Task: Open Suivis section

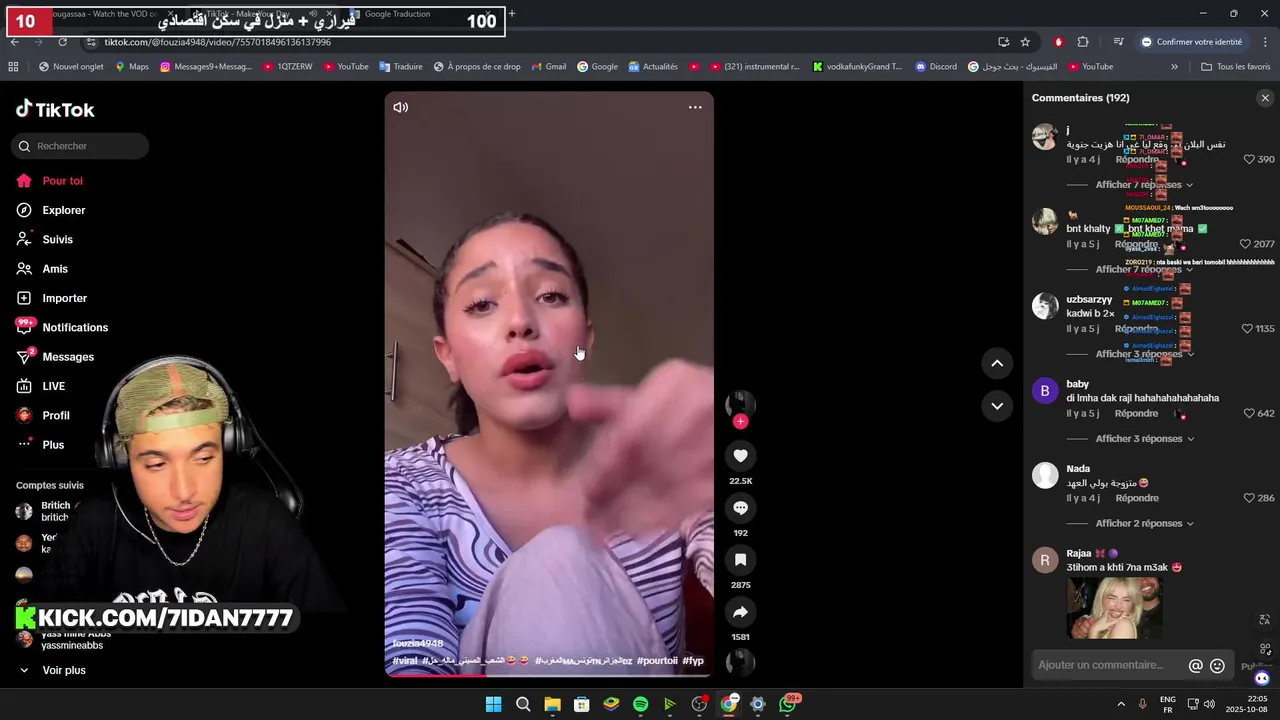Action: [x=45, y=239]
